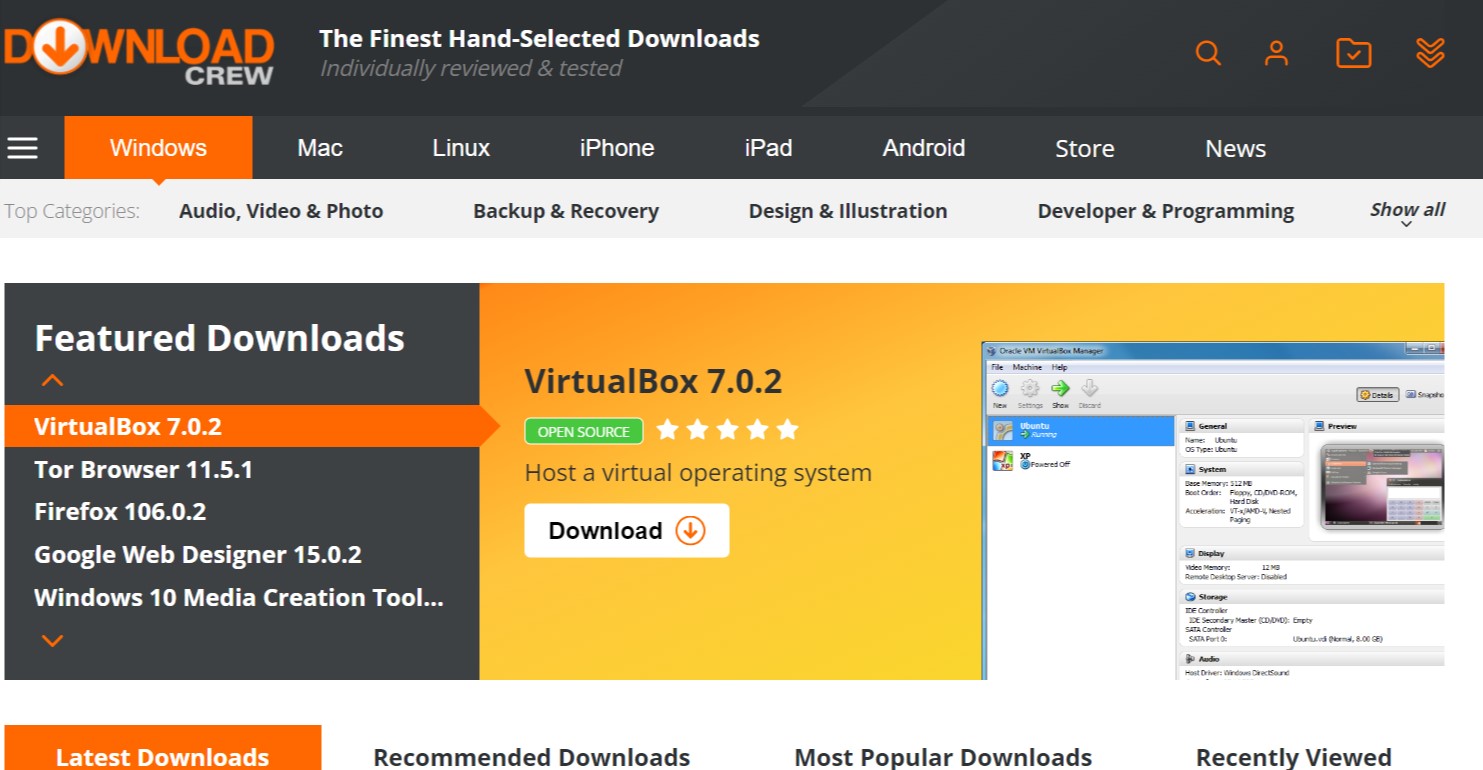Open the iPhone tab
Screen dimensions: 1483x770
(617, 148)
